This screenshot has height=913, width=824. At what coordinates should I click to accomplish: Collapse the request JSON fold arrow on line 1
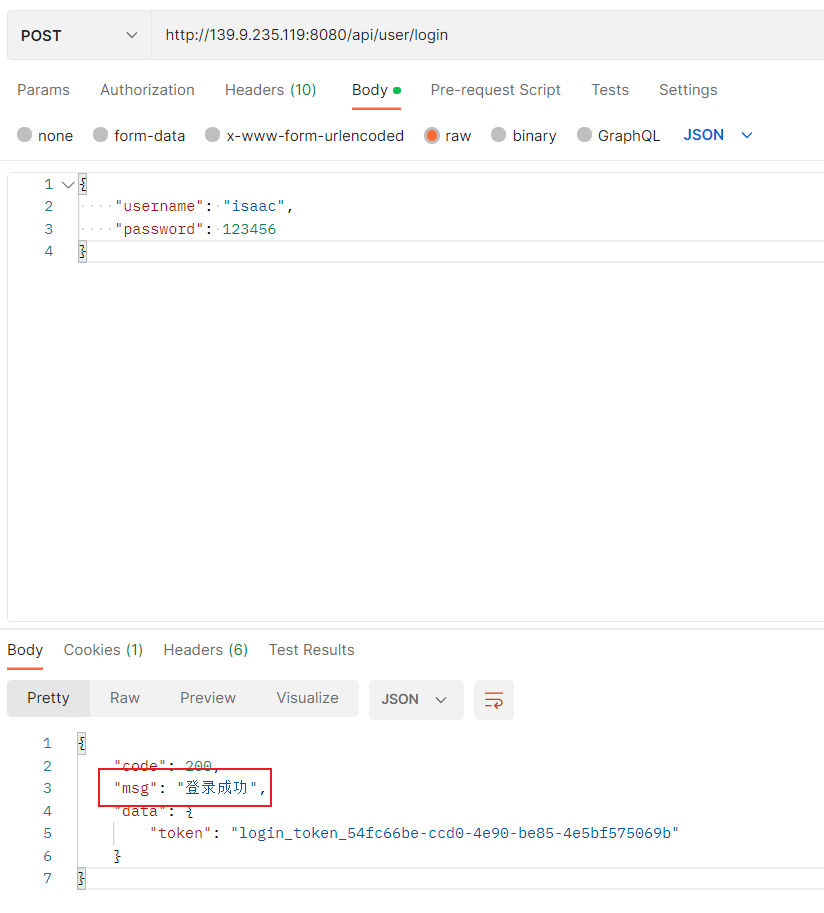(x=68, y=185)
